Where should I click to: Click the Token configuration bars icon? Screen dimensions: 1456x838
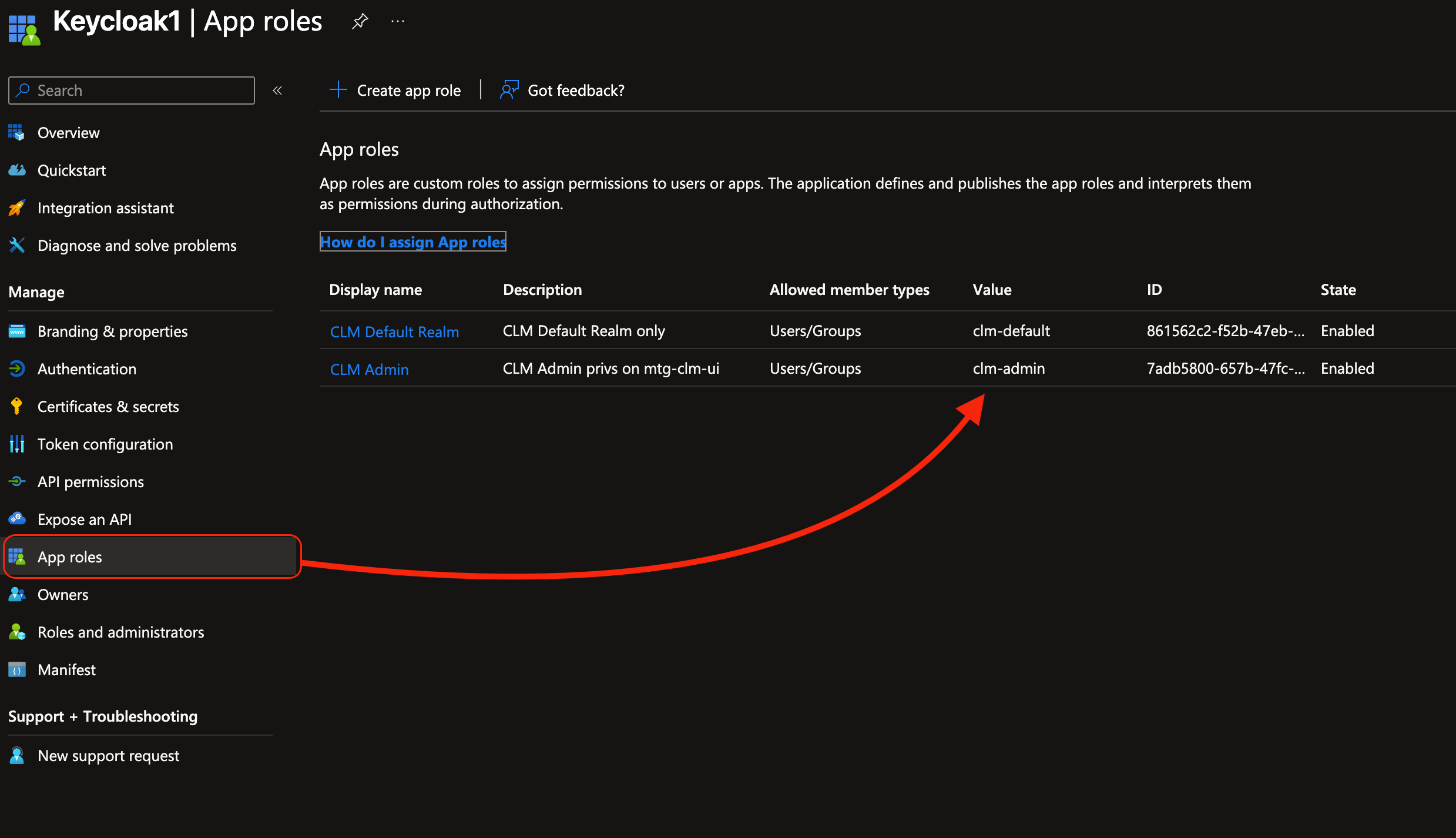coord(17,444)
